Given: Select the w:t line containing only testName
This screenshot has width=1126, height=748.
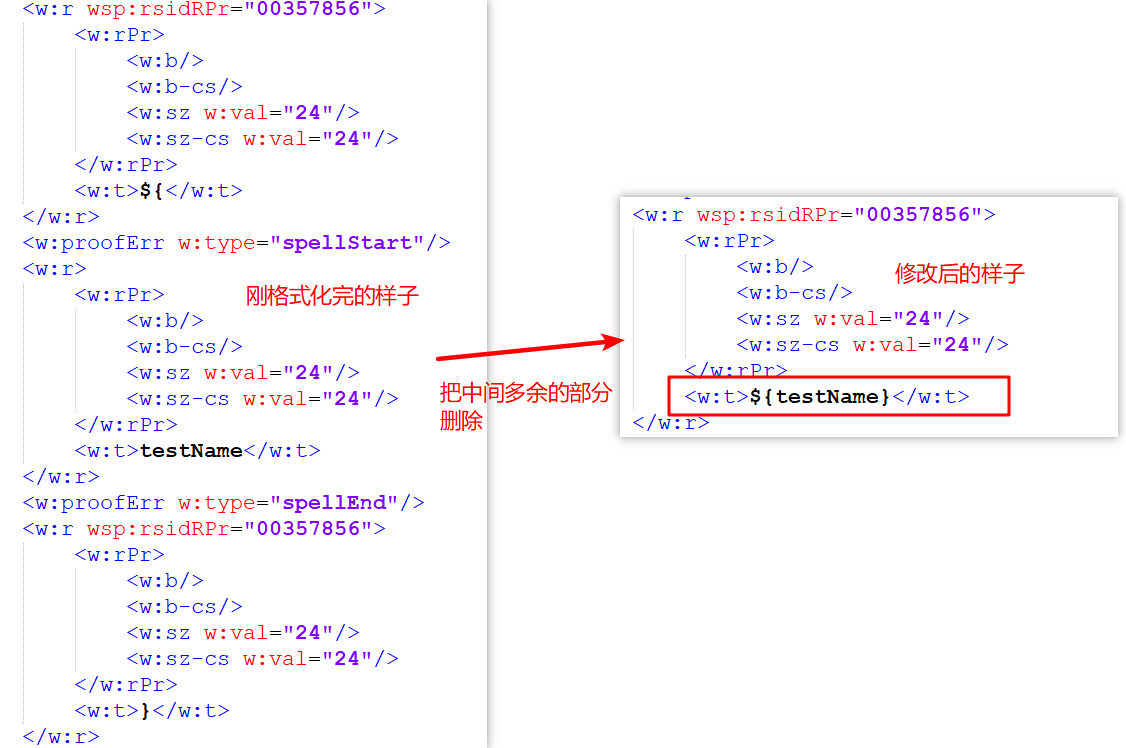Looking at the screenshot, I should [197, 451].
